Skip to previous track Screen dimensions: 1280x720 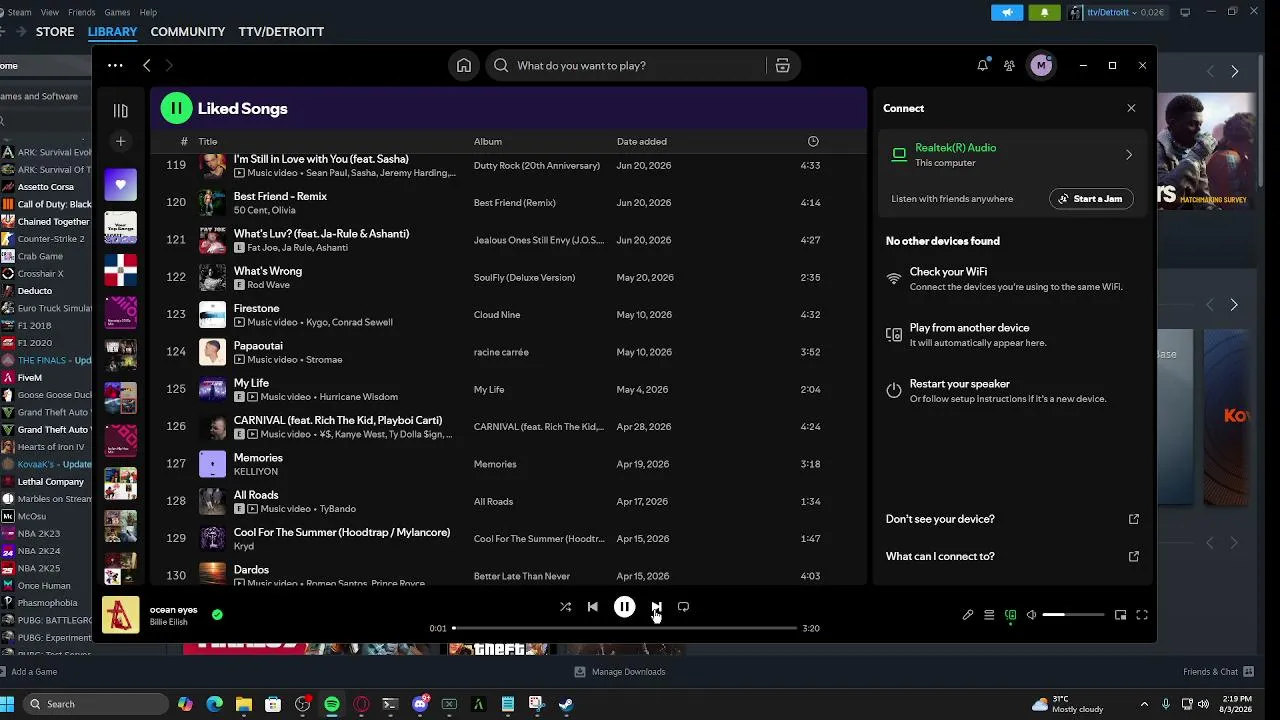click(x=593, y=607)
